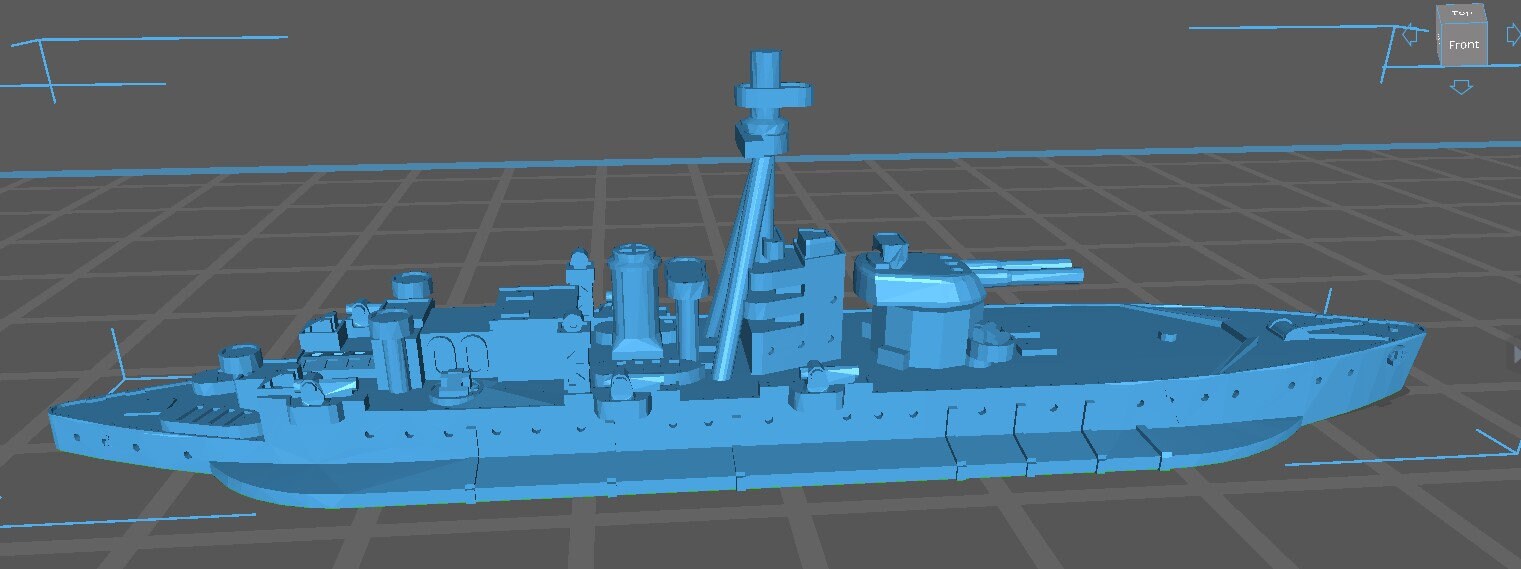Screen dimensions: 1521x569
Task: Select the round aft turret near the stern
Action: tap(240, 357)
